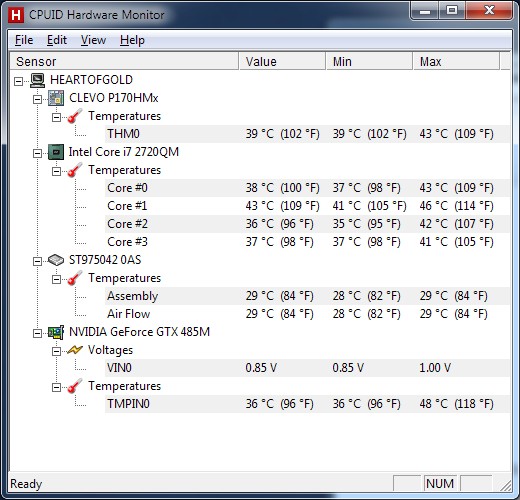Click thermometer icon under CLEVO P170HMx

[74, 116]
